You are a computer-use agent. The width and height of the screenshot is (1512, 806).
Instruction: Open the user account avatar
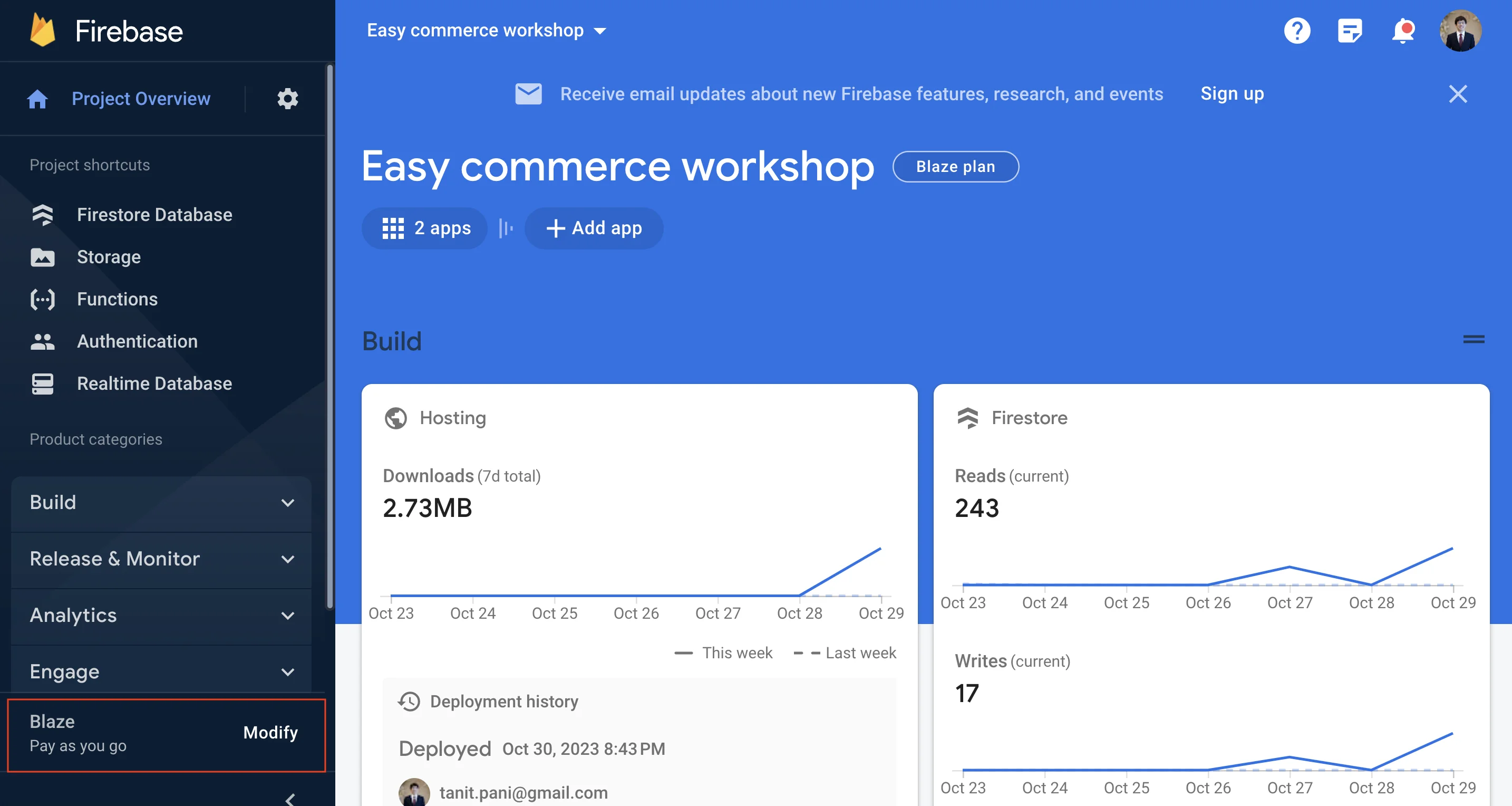coord(1460,31)
